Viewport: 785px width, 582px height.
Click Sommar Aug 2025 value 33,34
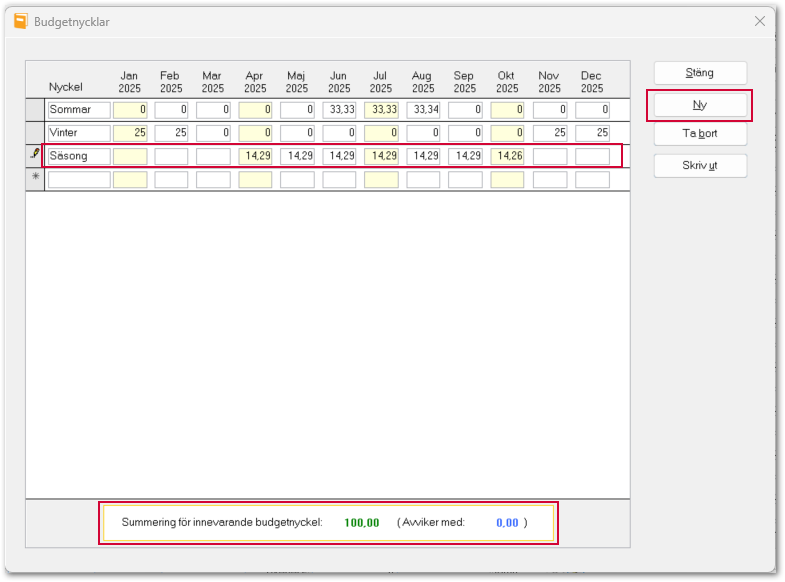point(424,110)
